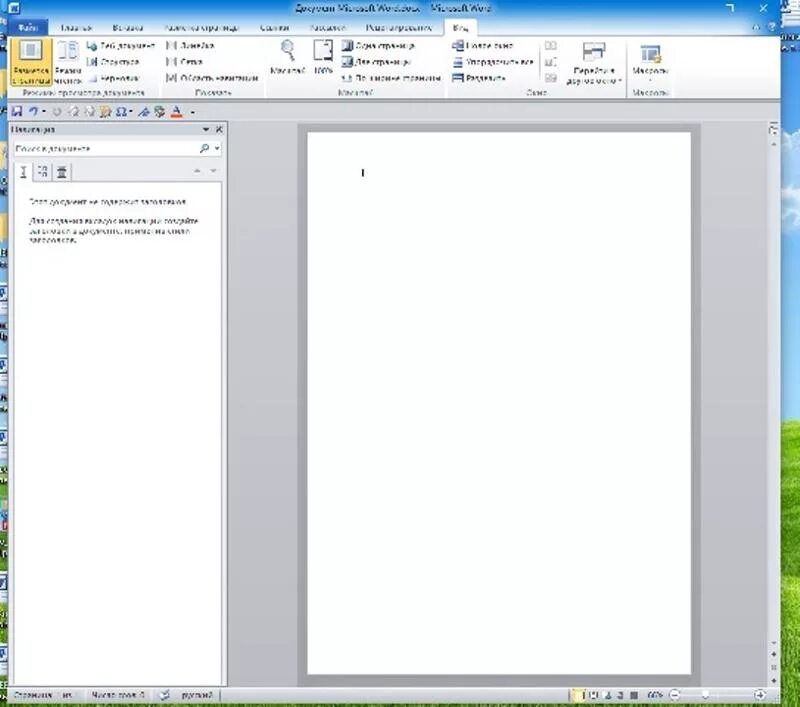Viewport: 800px width, 707px height.
Task: Click the Search Document (Поиск в документе) field
Action: click(105, 148)
